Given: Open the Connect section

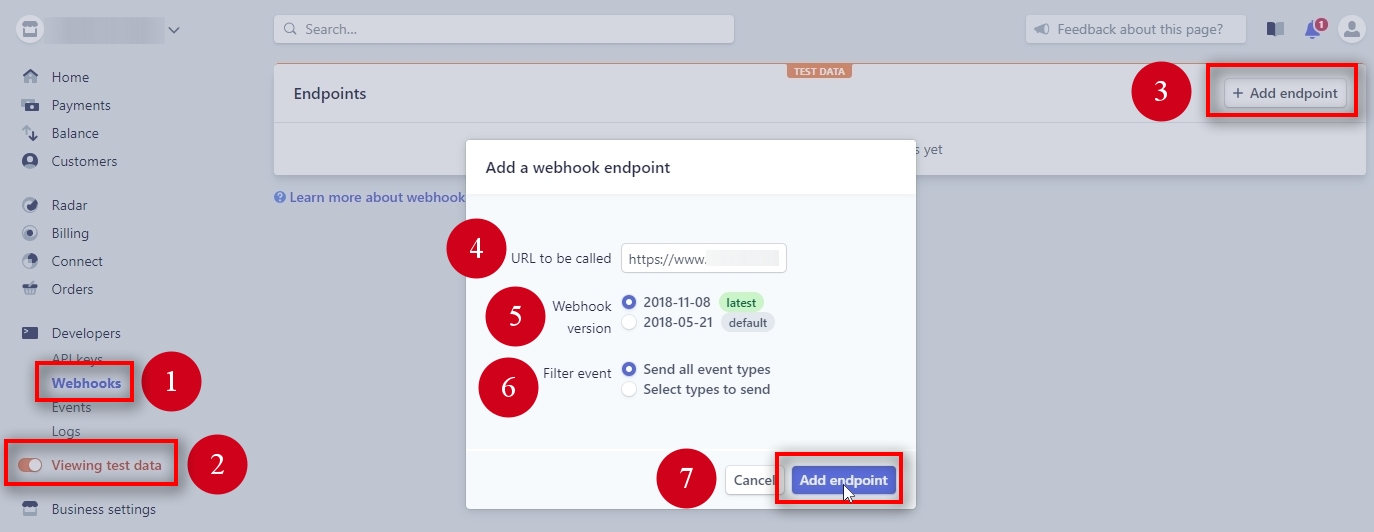Looking at the screenshot, I should click(x=77, y=261).
